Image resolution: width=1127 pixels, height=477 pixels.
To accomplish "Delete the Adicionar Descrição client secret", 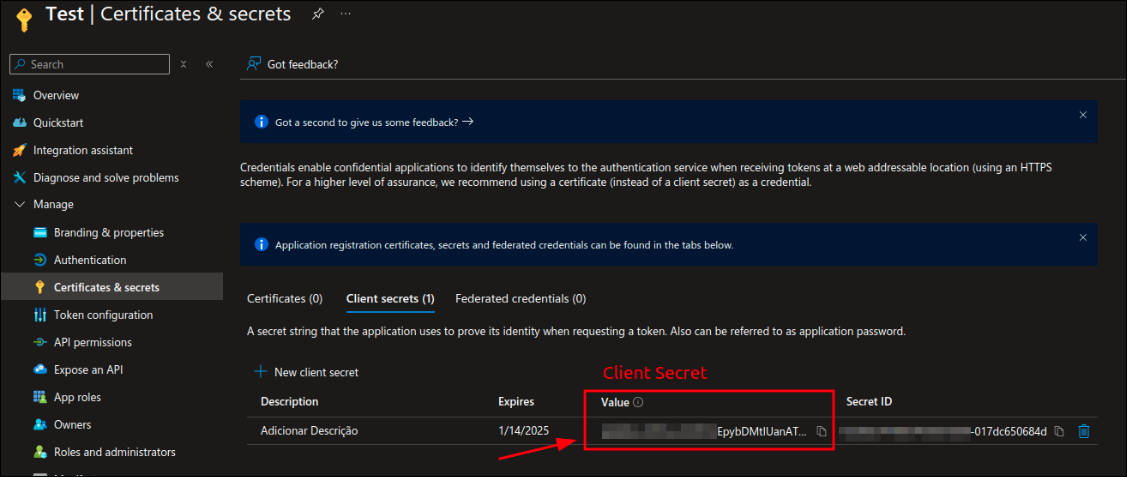I will (x=1083, y=432).
